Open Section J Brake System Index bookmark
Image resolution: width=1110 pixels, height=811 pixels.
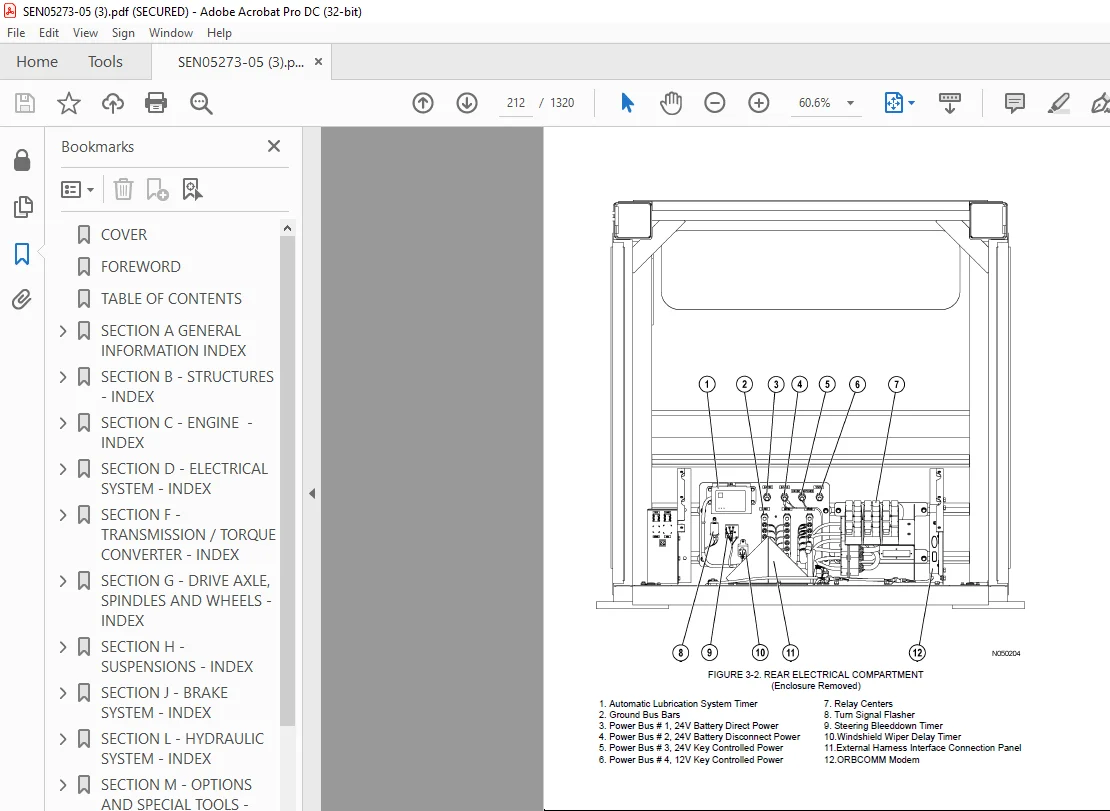[x=164, y=702]
